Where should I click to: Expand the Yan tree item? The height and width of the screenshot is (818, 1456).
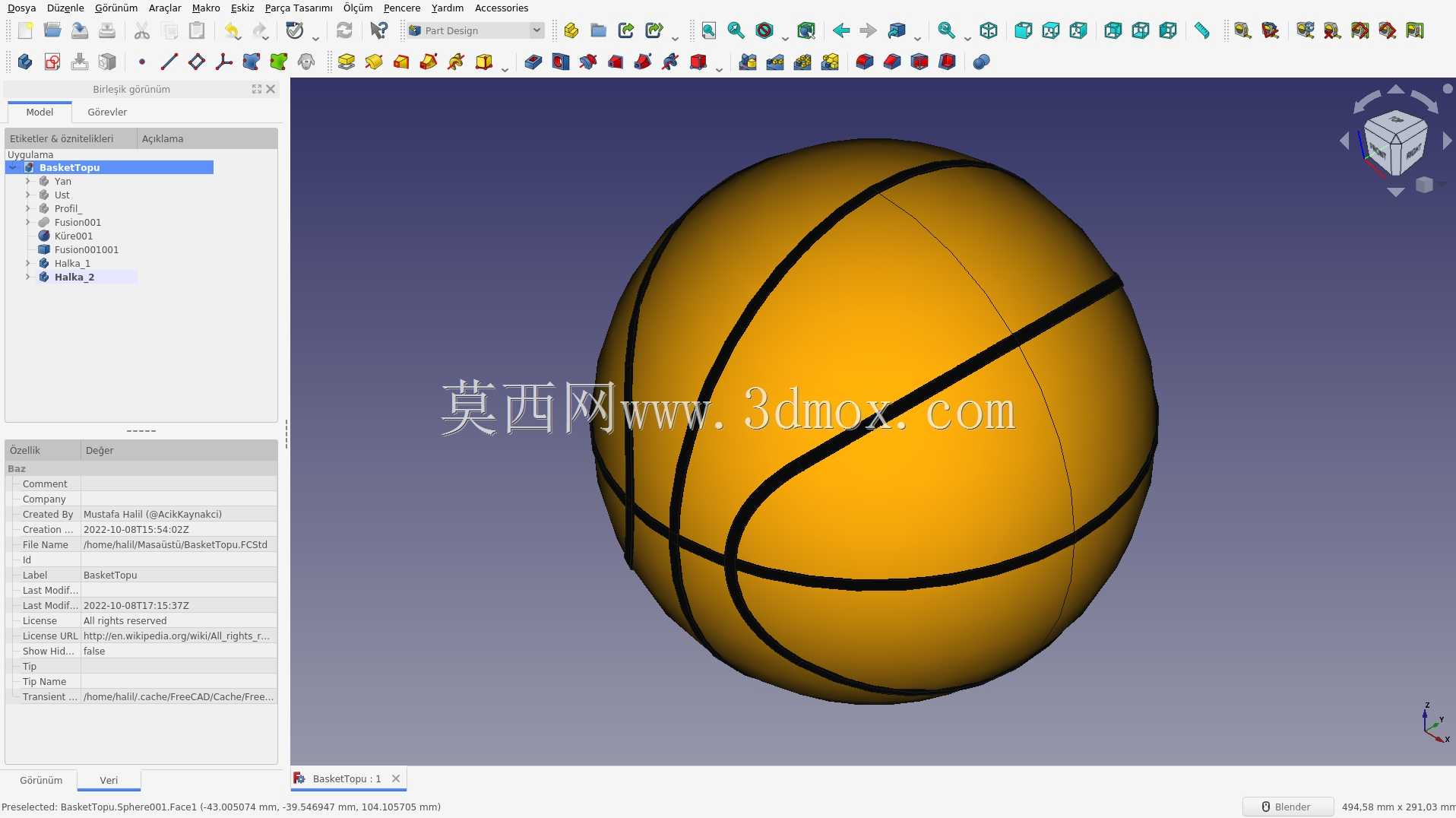click(x=28, y=181)
